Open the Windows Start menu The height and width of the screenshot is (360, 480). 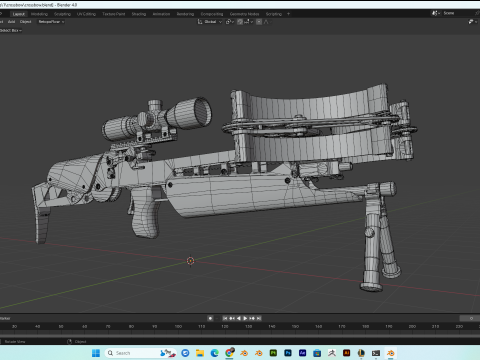96,353
